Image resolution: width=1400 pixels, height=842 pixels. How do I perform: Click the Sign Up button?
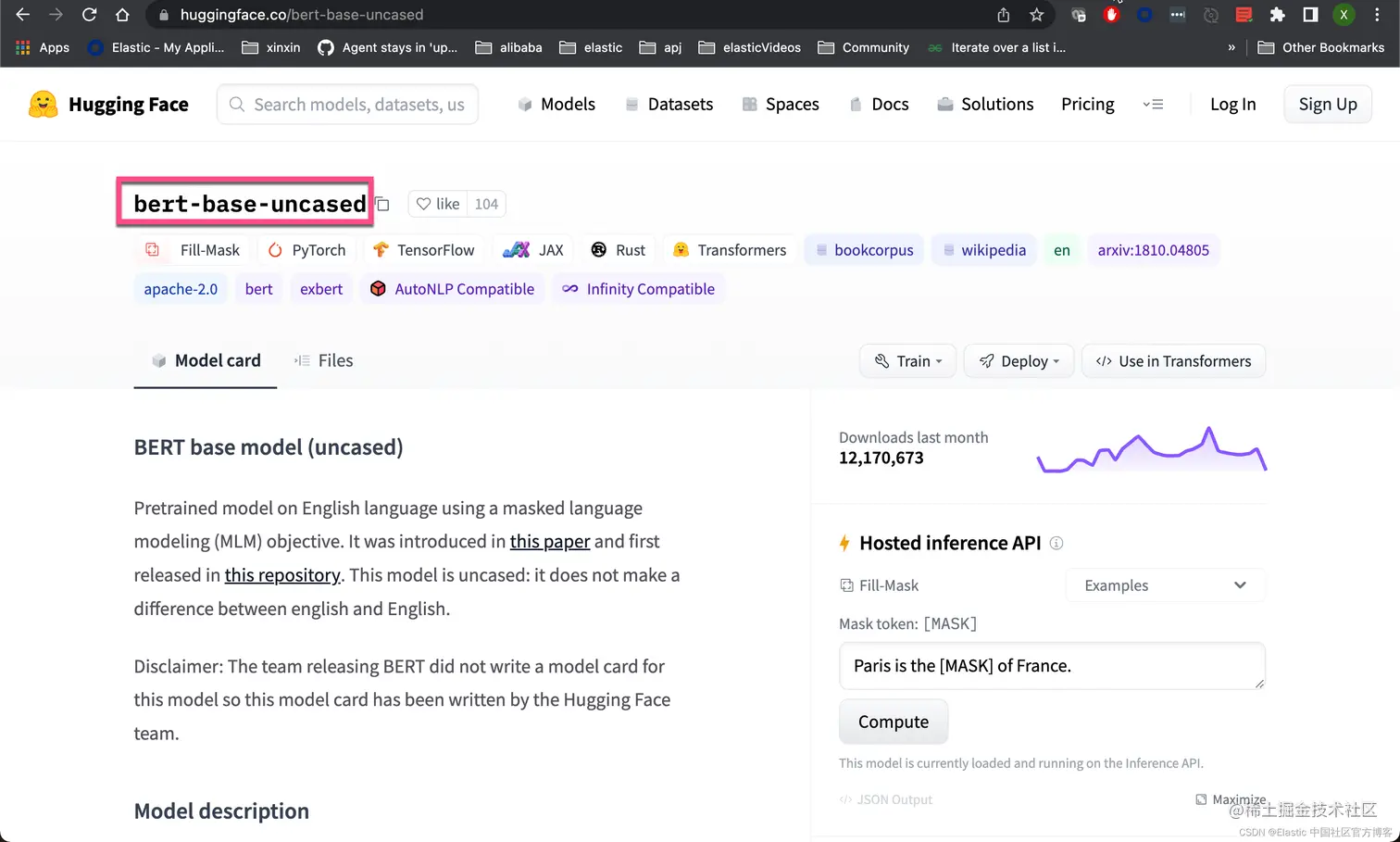tap(1328, 104)
